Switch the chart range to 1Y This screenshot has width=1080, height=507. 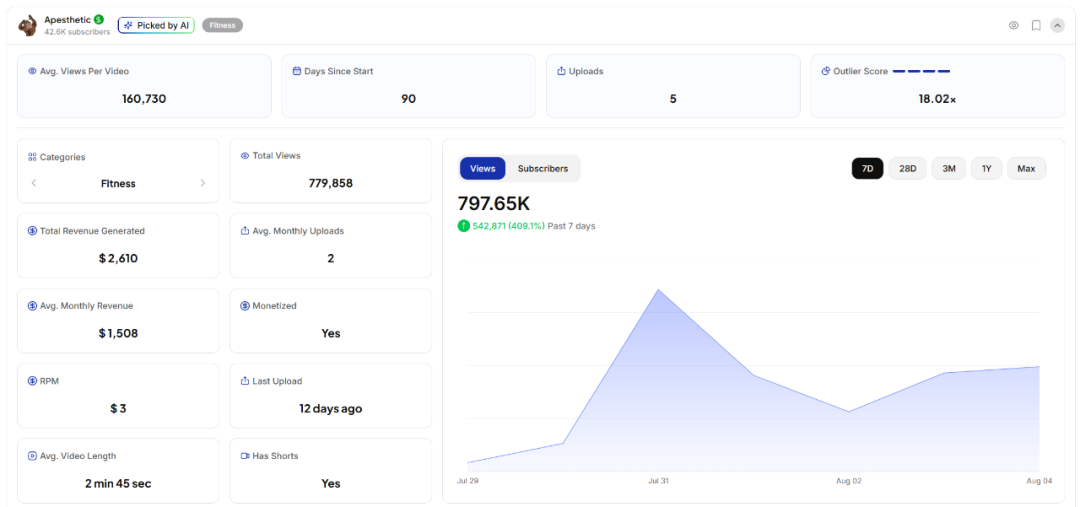[986, 169]
